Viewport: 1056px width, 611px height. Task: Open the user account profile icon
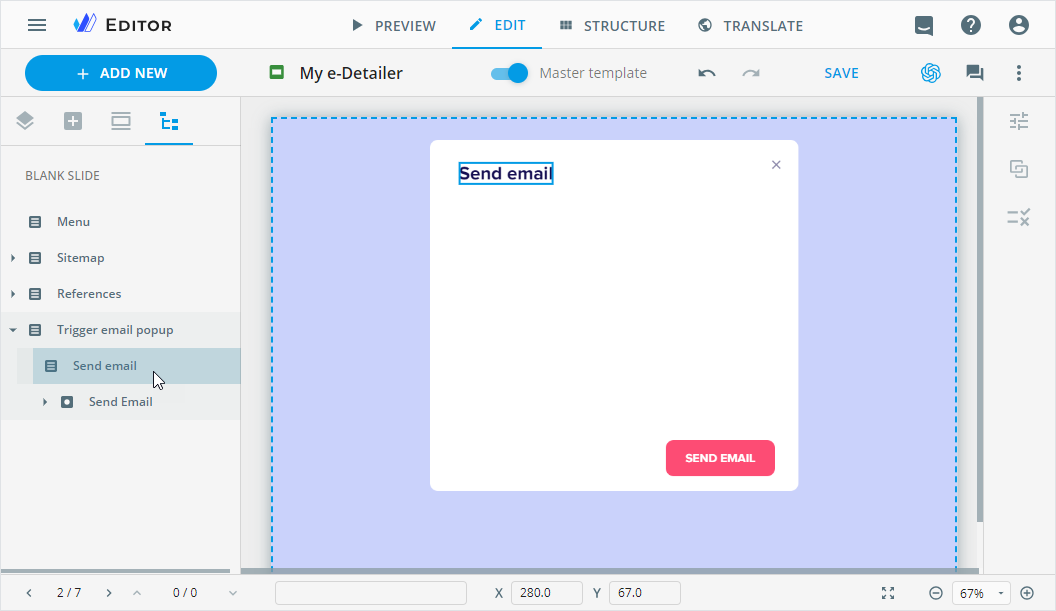pos(1018,25)
